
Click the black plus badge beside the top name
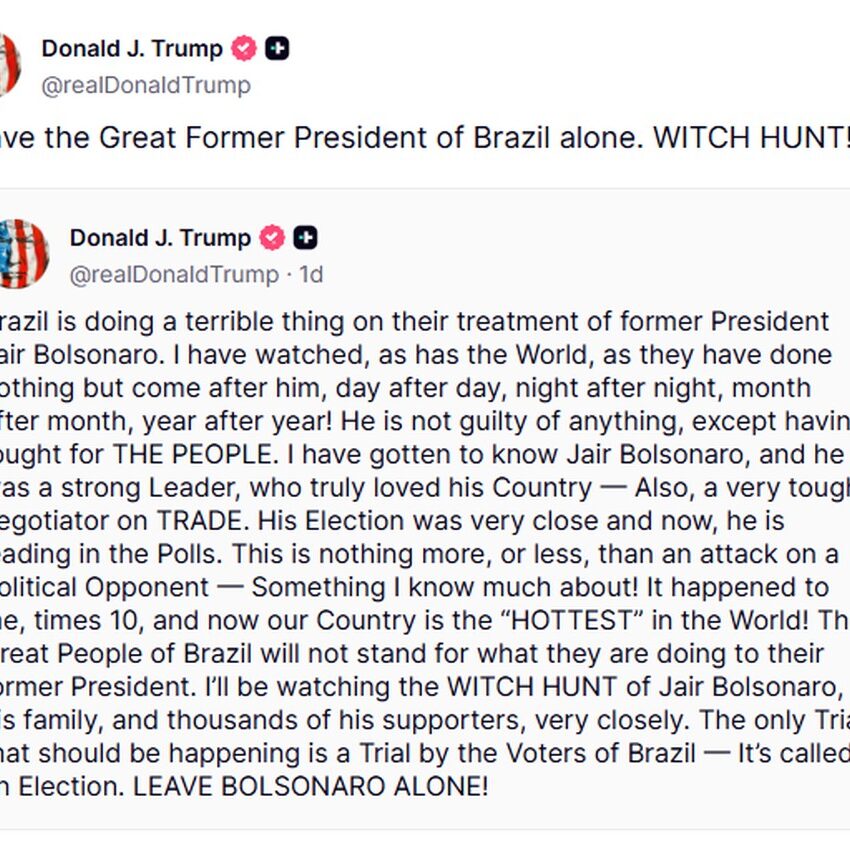click(x=277, y=49)
